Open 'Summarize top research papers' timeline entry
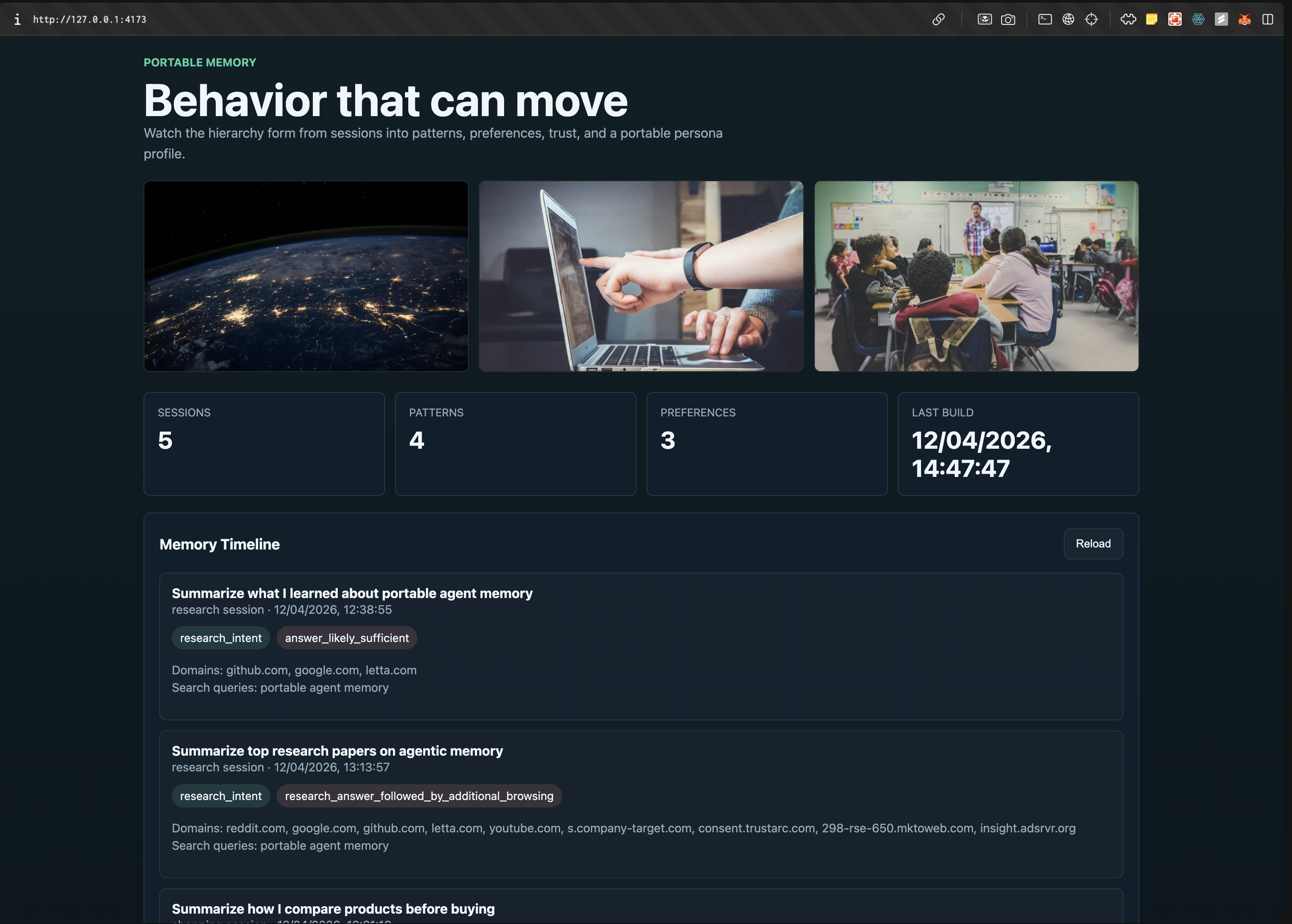1292x924 pixels. 337,751
